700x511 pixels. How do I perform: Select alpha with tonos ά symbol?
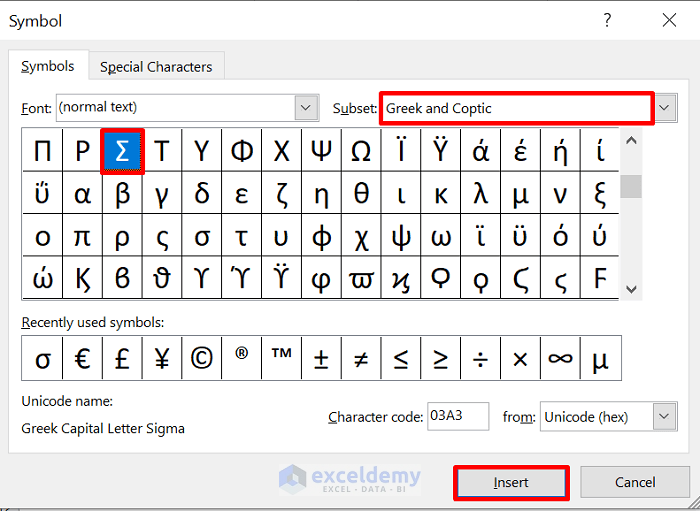(x=481, y=151)
